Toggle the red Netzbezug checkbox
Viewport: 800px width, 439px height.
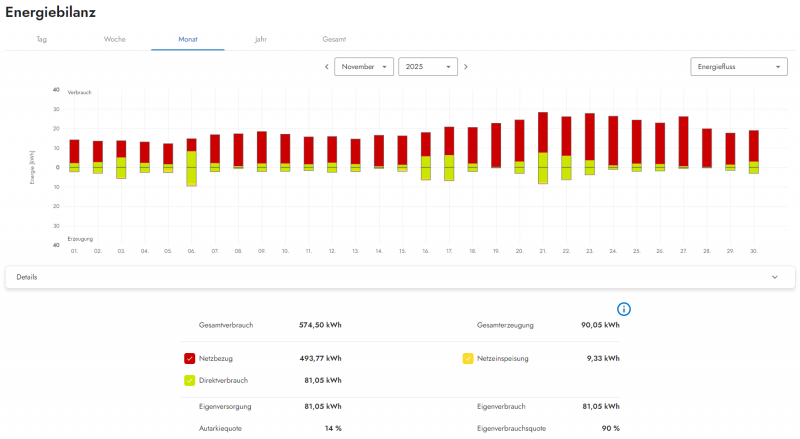[x=190, y=358]
